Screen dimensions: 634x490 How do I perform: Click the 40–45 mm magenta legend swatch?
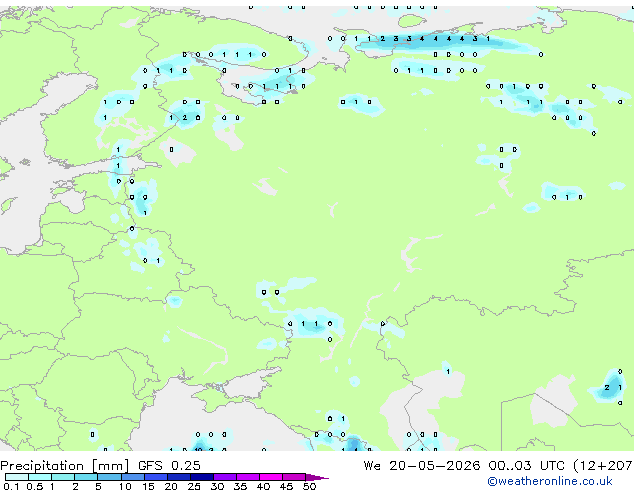(271, 477)
